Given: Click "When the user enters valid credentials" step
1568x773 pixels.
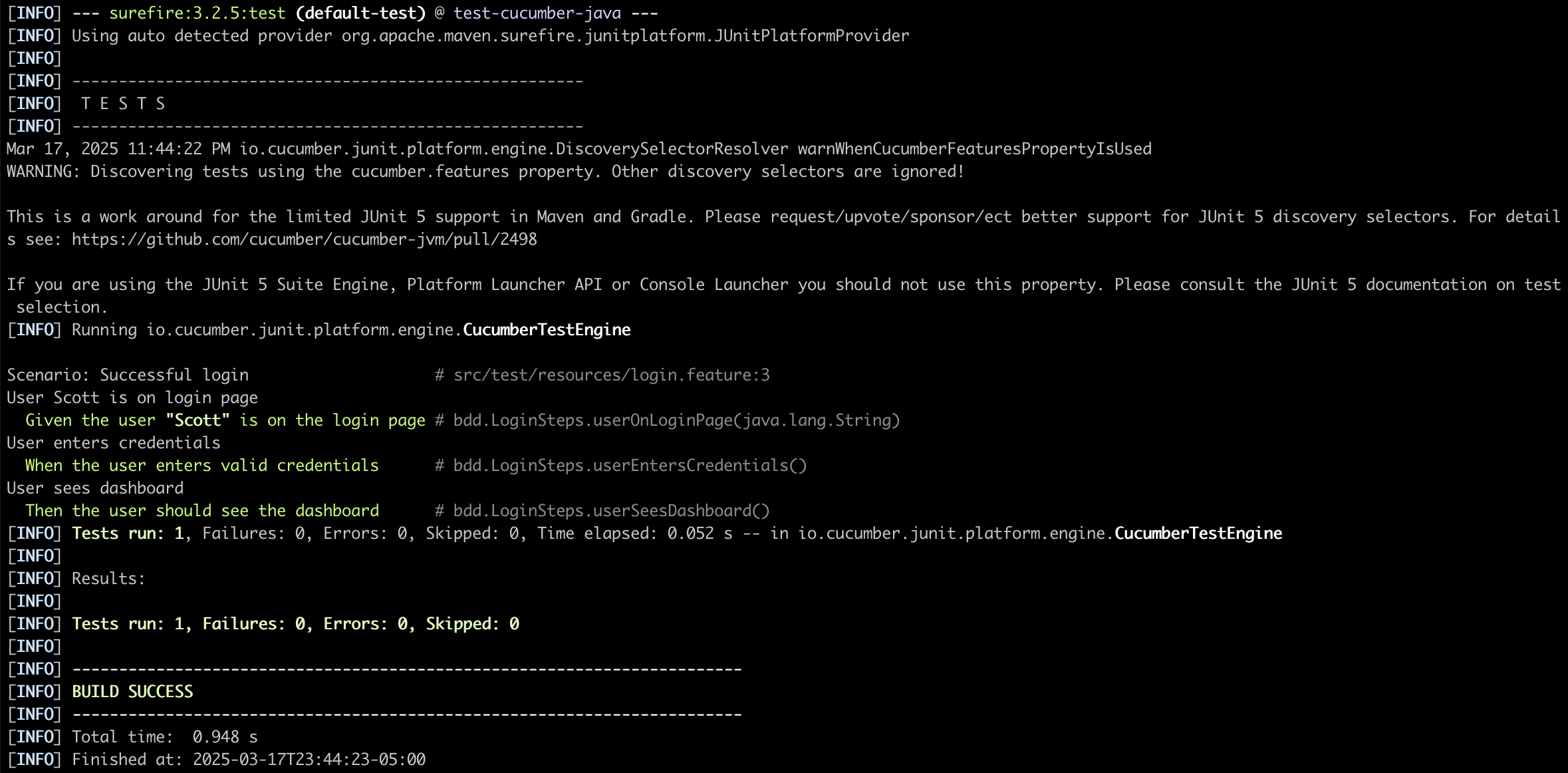Looking at the screenshot, I should 201,466.
